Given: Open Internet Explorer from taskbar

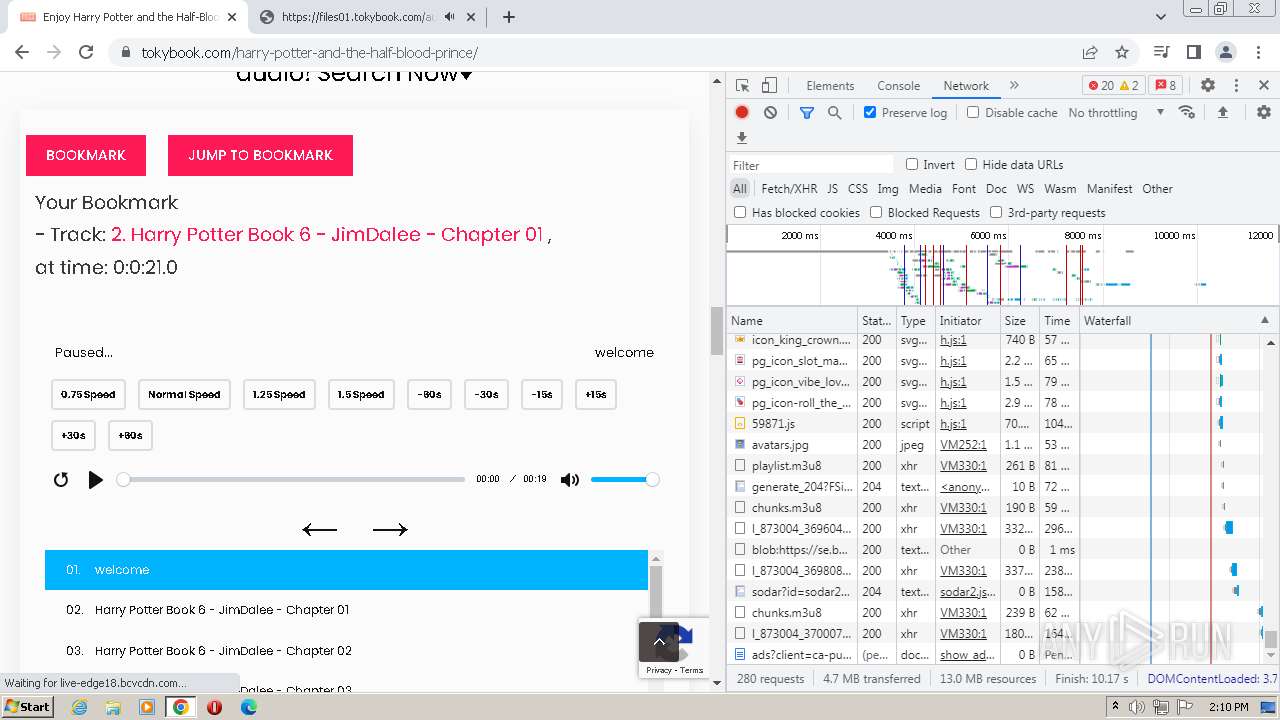Looking at the screenshot, I should point(80,707).
